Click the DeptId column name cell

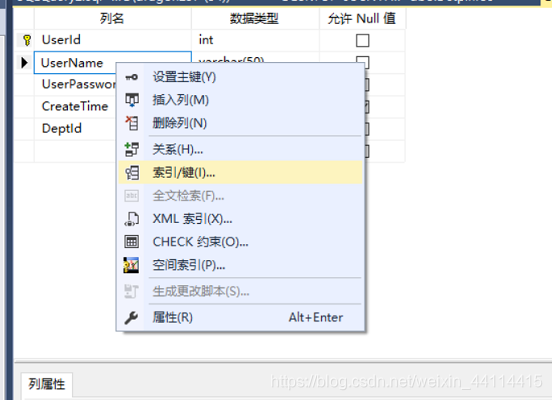coord(75,129)
